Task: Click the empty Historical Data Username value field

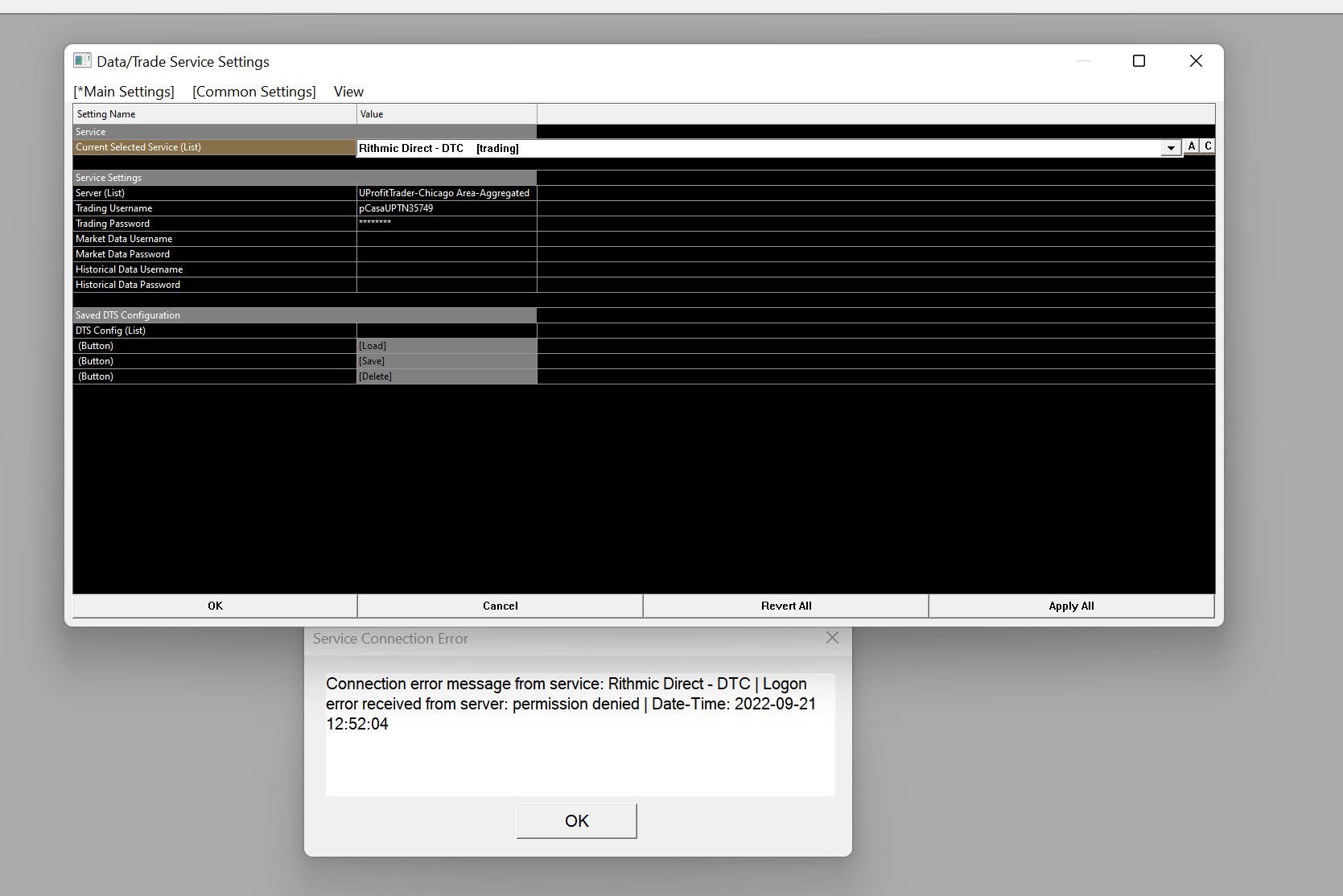Action: point(447,269)
